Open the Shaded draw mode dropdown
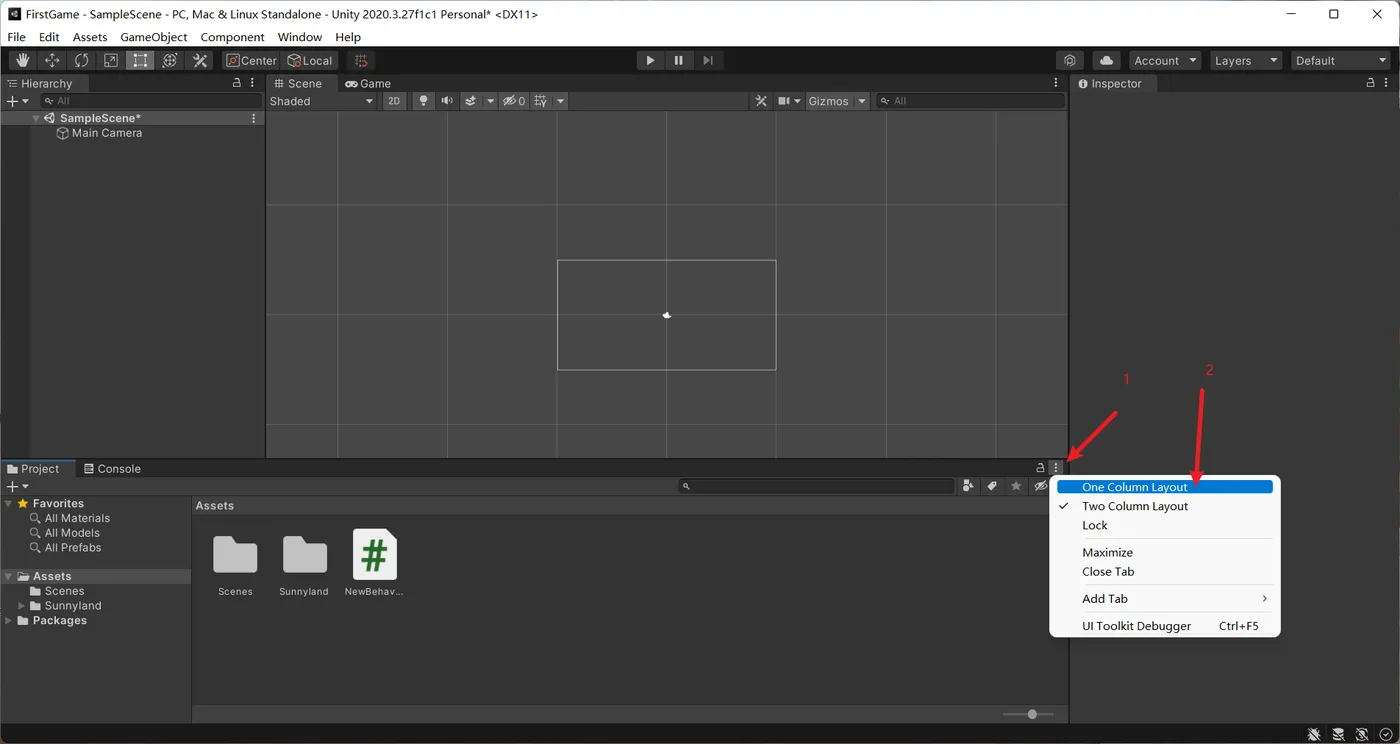1400x744 pixels. point(321,101)
